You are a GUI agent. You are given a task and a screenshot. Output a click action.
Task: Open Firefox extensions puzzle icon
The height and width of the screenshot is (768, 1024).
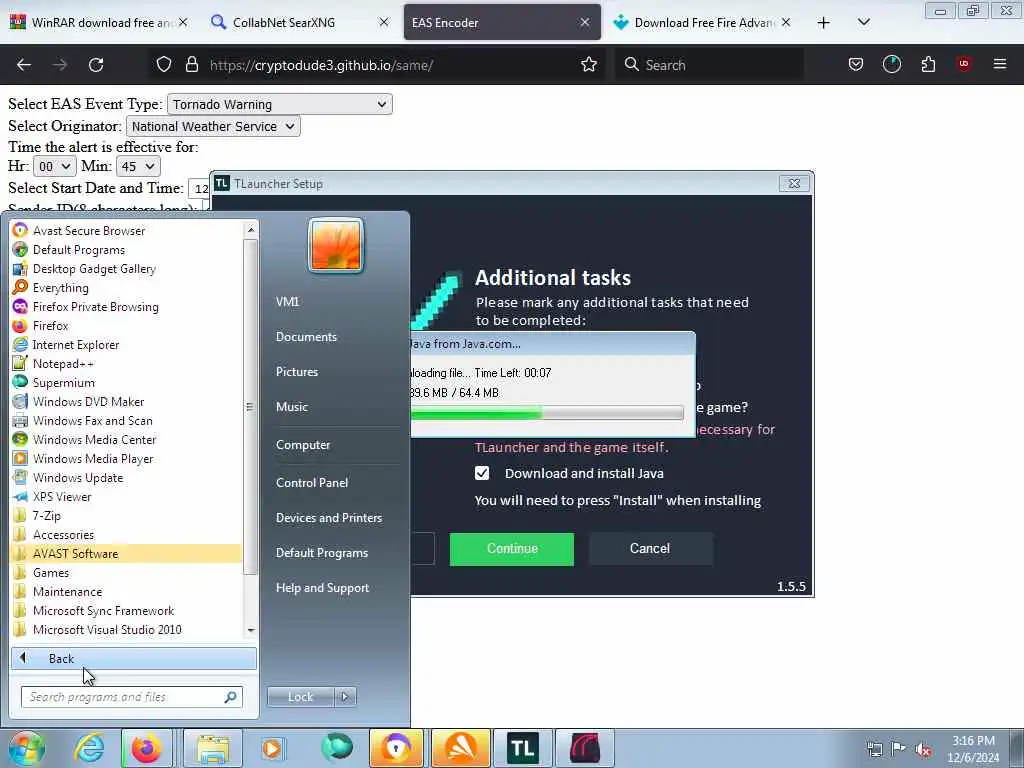coord(928,64)
